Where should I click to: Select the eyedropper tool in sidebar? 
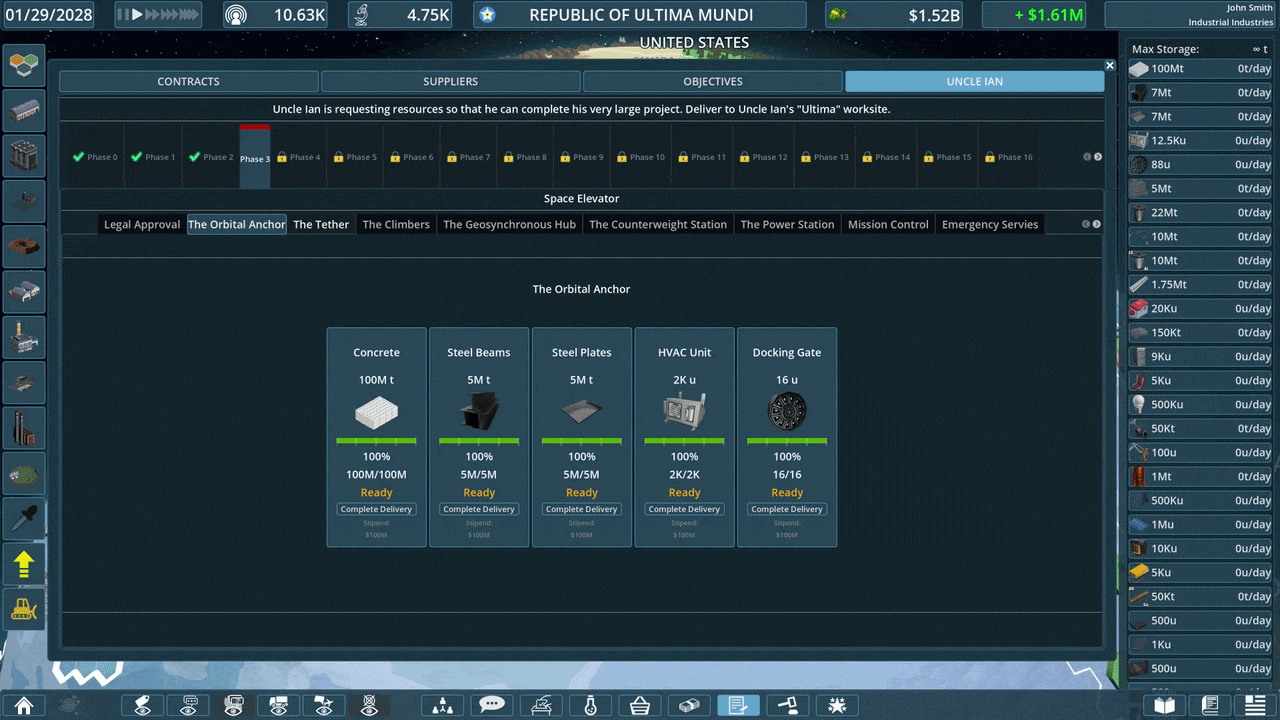coord(24,516)
